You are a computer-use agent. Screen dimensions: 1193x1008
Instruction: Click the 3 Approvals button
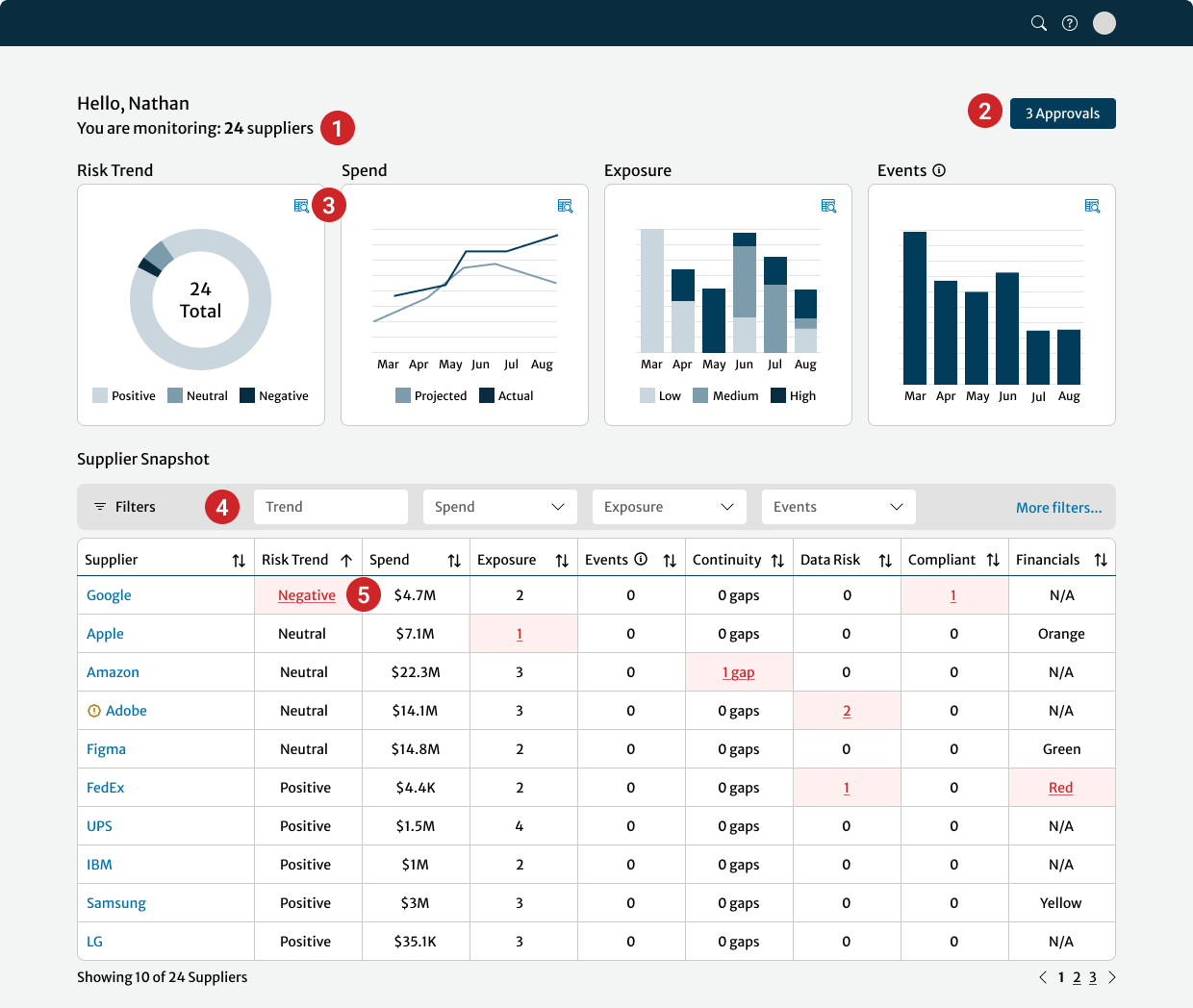click(1063, 113)
